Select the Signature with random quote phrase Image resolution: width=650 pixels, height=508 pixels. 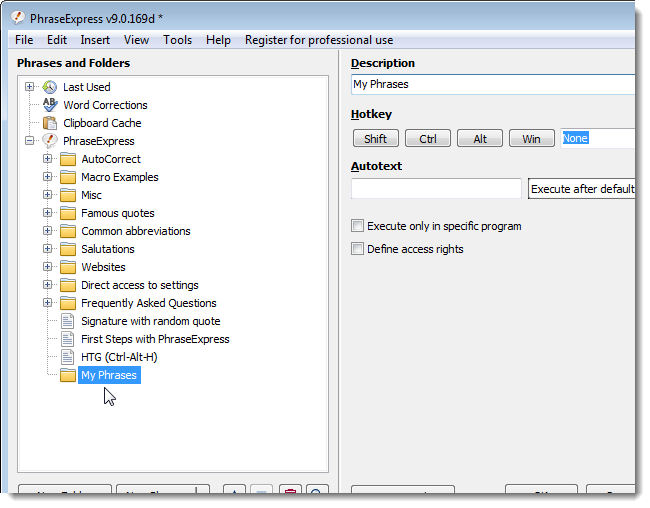(150, 321)
